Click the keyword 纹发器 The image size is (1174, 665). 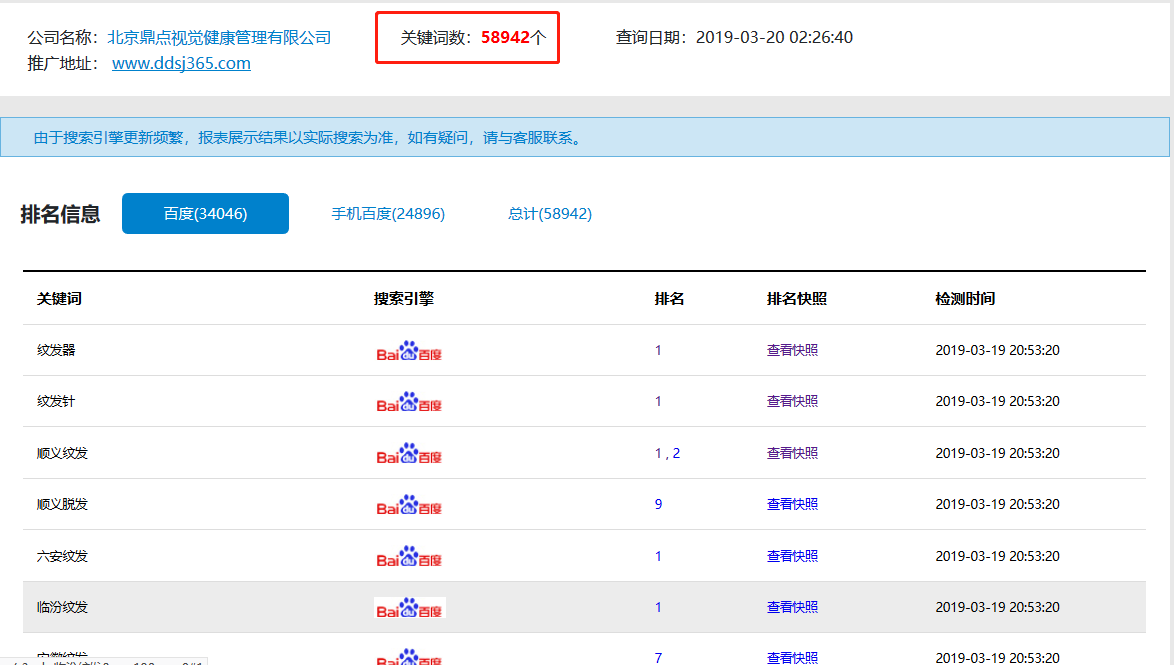[x=56, y=350]
